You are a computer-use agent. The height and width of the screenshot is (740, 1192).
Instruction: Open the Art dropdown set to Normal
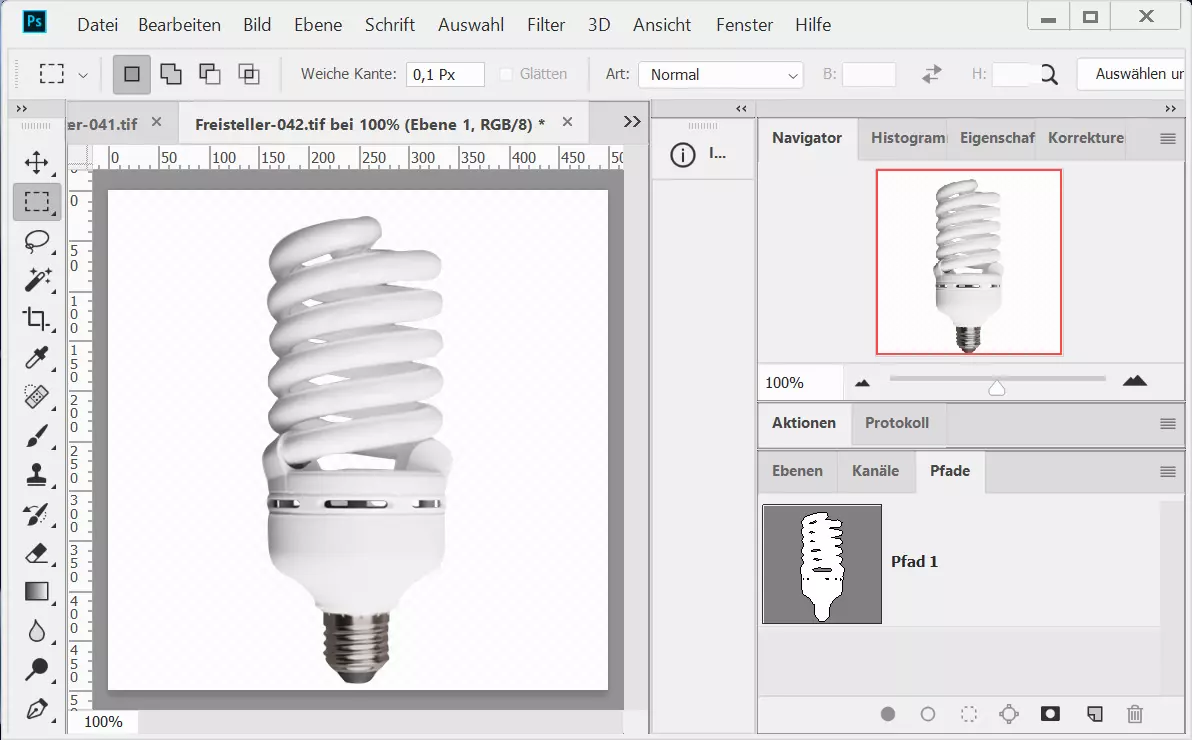point(721,75)
